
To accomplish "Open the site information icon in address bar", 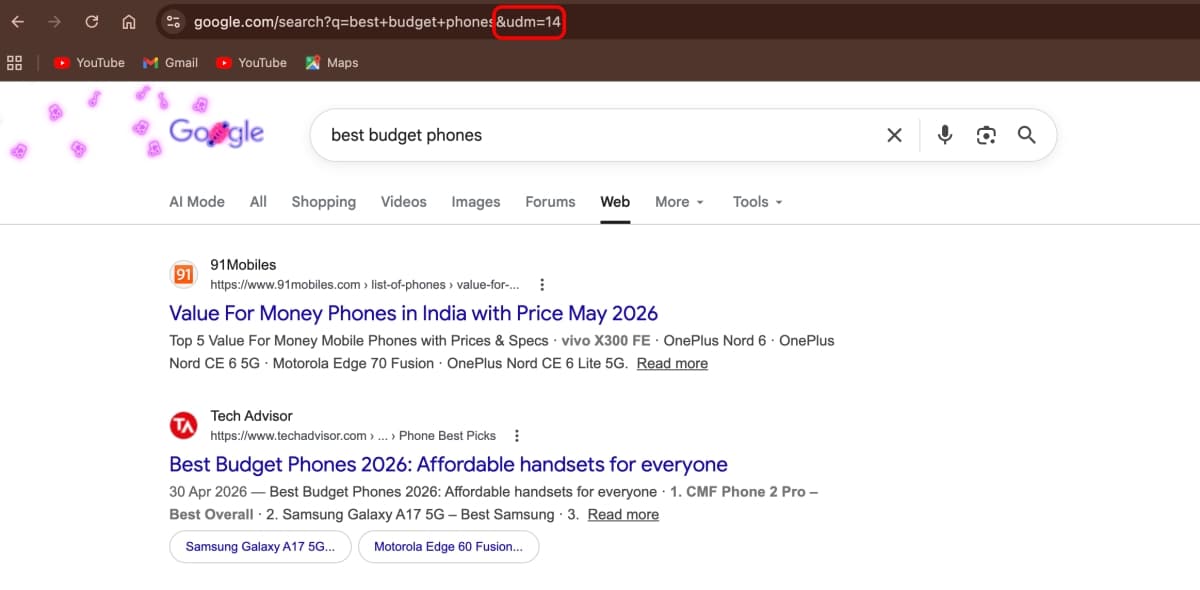I will tap(173, 21).
